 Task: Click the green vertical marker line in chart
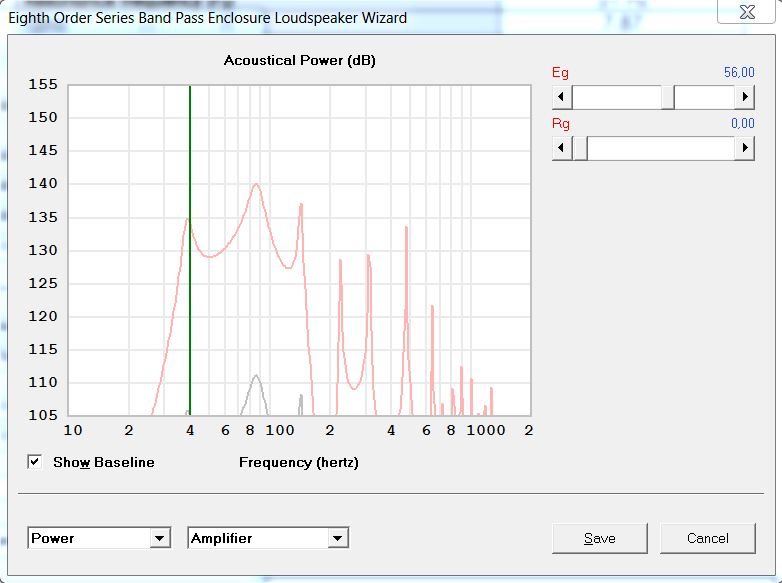pos(190,249)
